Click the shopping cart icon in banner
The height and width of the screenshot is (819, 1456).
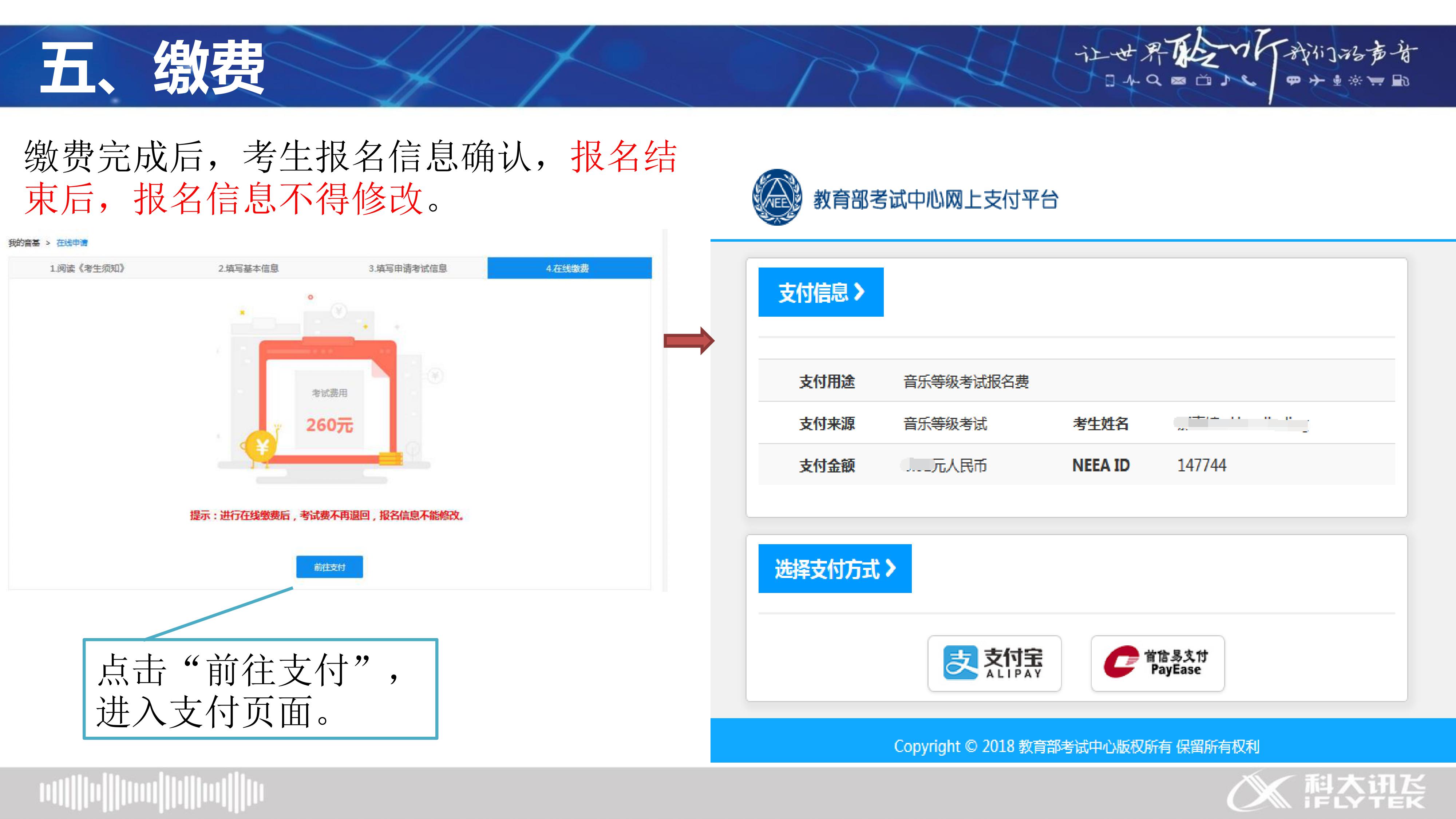pyautogui.click(x=1376, y=80)
